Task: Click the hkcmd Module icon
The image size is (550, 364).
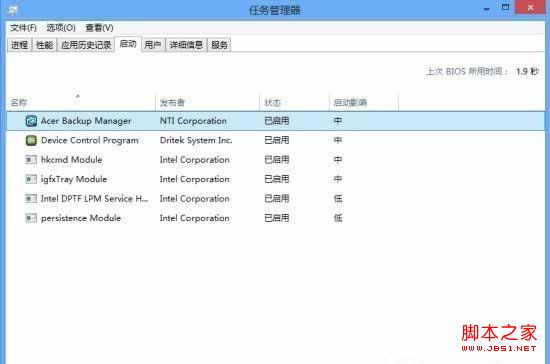Action: click(31, 160)
